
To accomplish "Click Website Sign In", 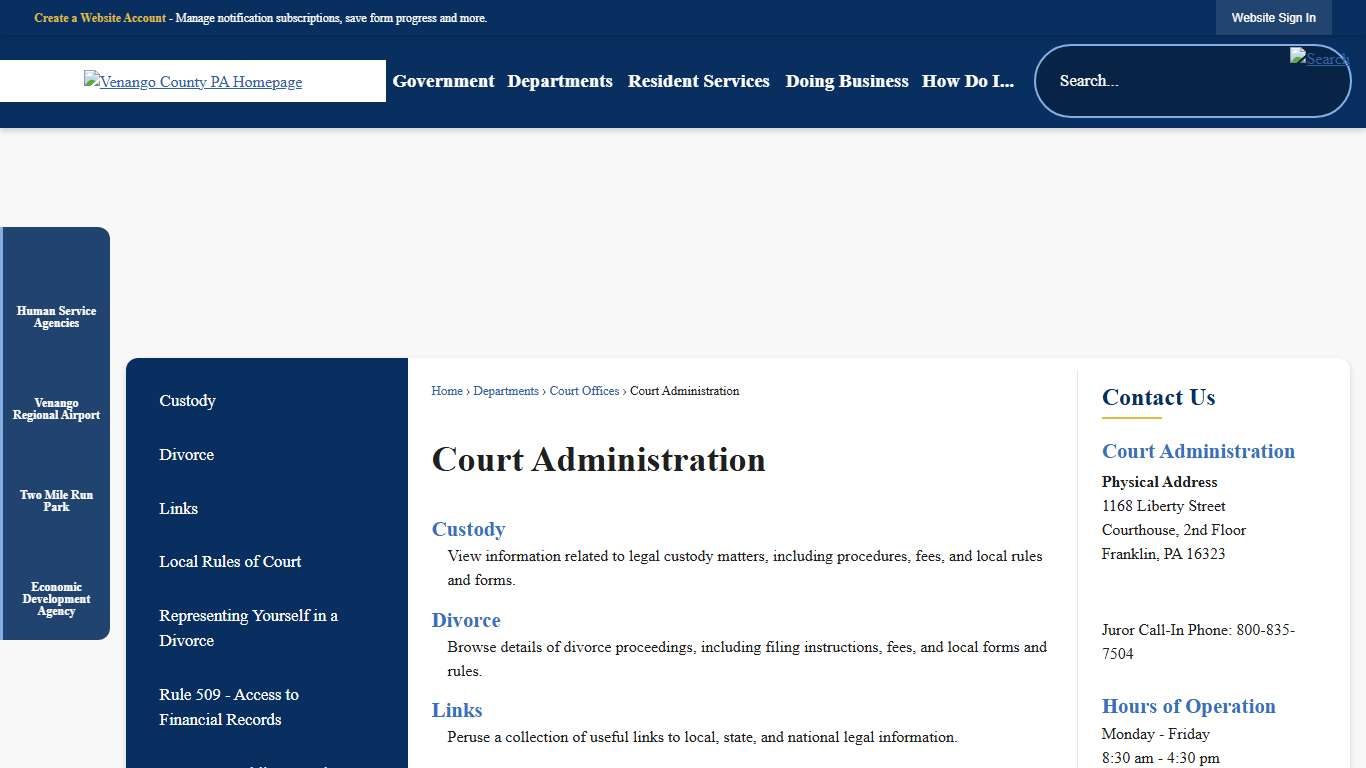I will click(x=1273, y=17).
